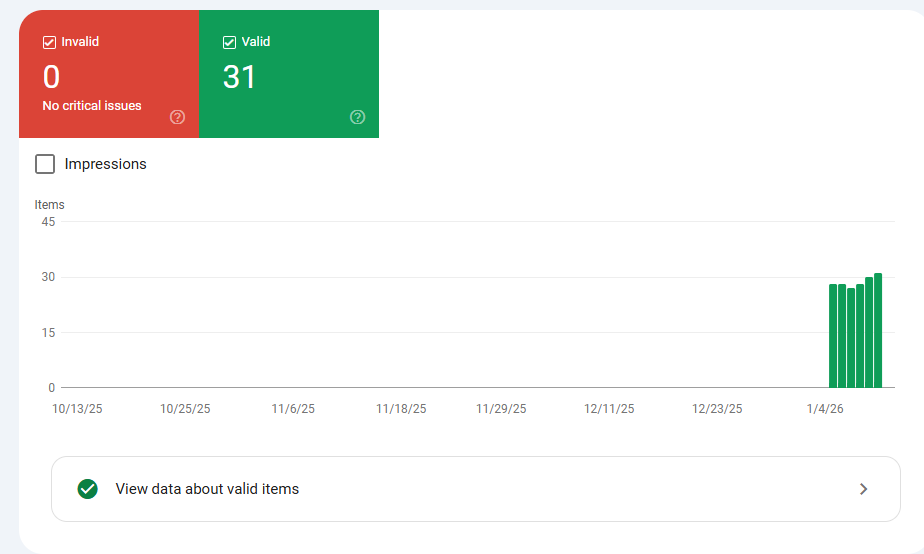Open help icon on Invalid card

click(178, 117)
